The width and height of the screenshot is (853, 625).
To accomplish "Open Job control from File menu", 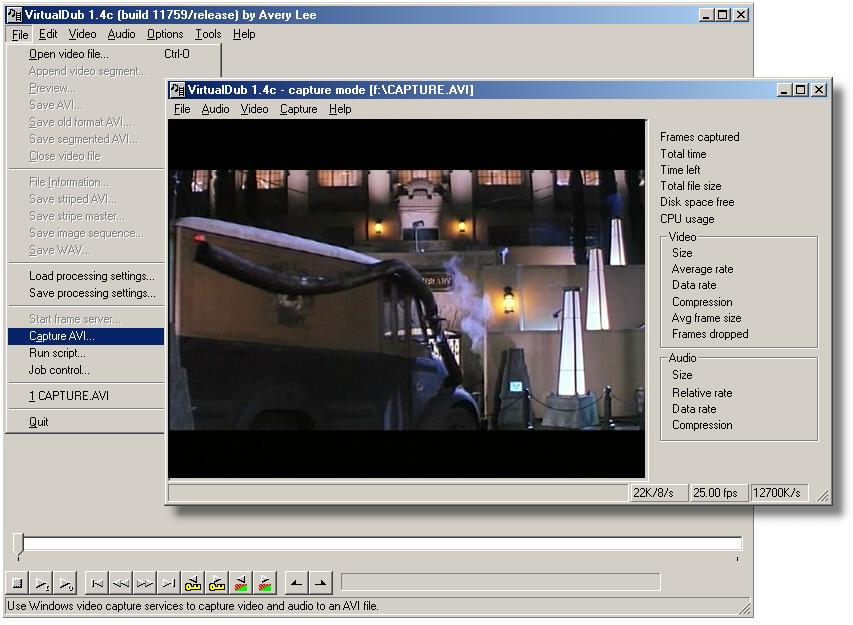I will coord(86,370).
